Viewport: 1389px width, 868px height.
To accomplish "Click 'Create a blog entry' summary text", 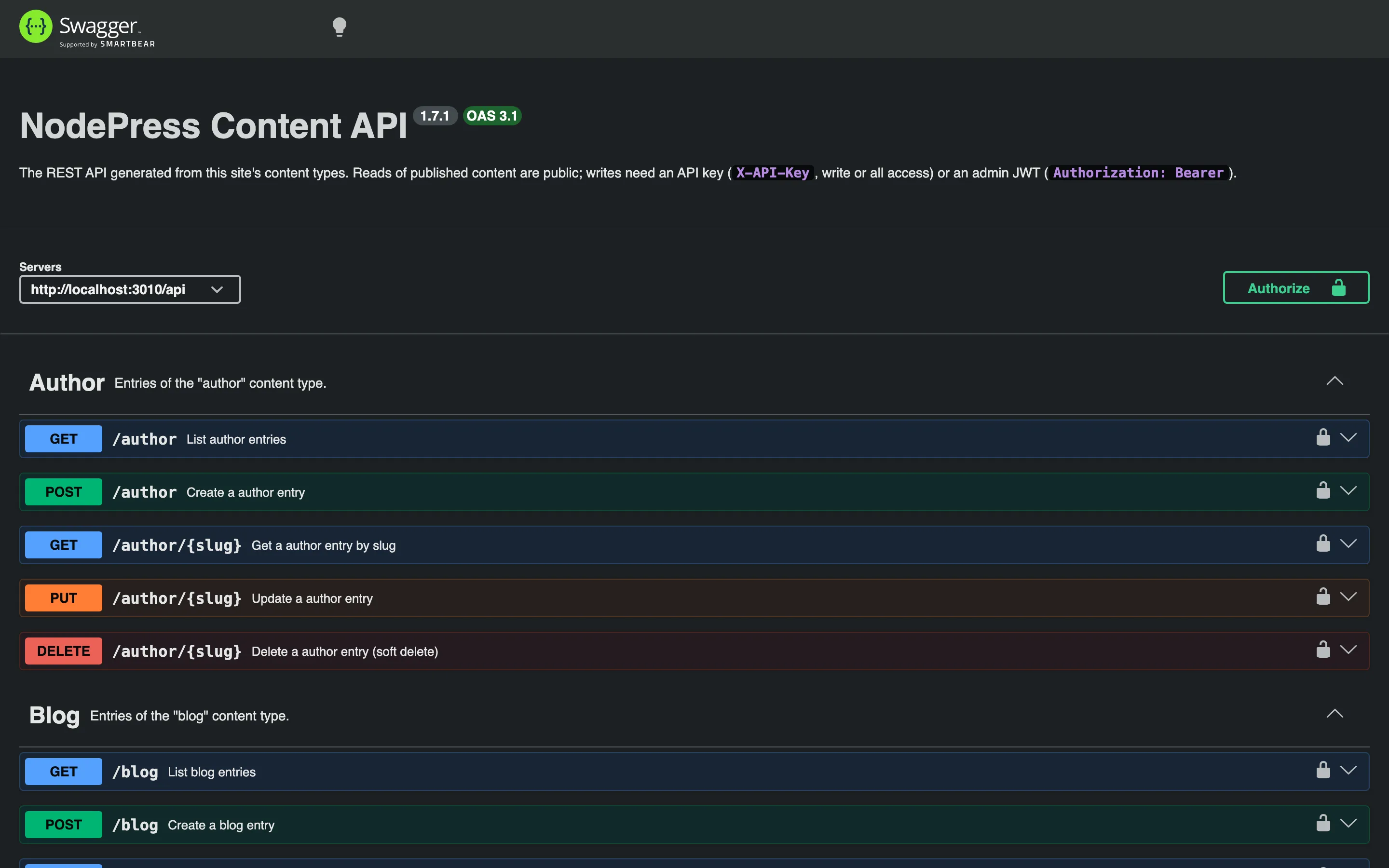I will [x=221, y=825].
